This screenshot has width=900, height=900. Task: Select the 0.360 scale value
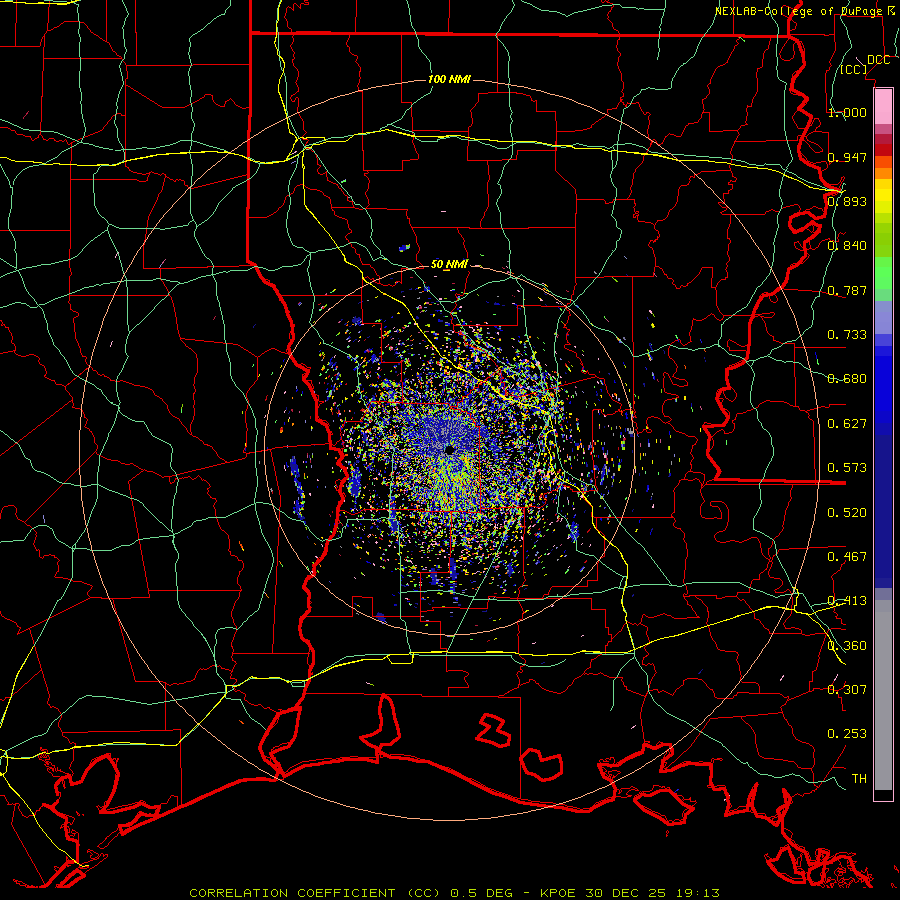(x=847, y=646)
